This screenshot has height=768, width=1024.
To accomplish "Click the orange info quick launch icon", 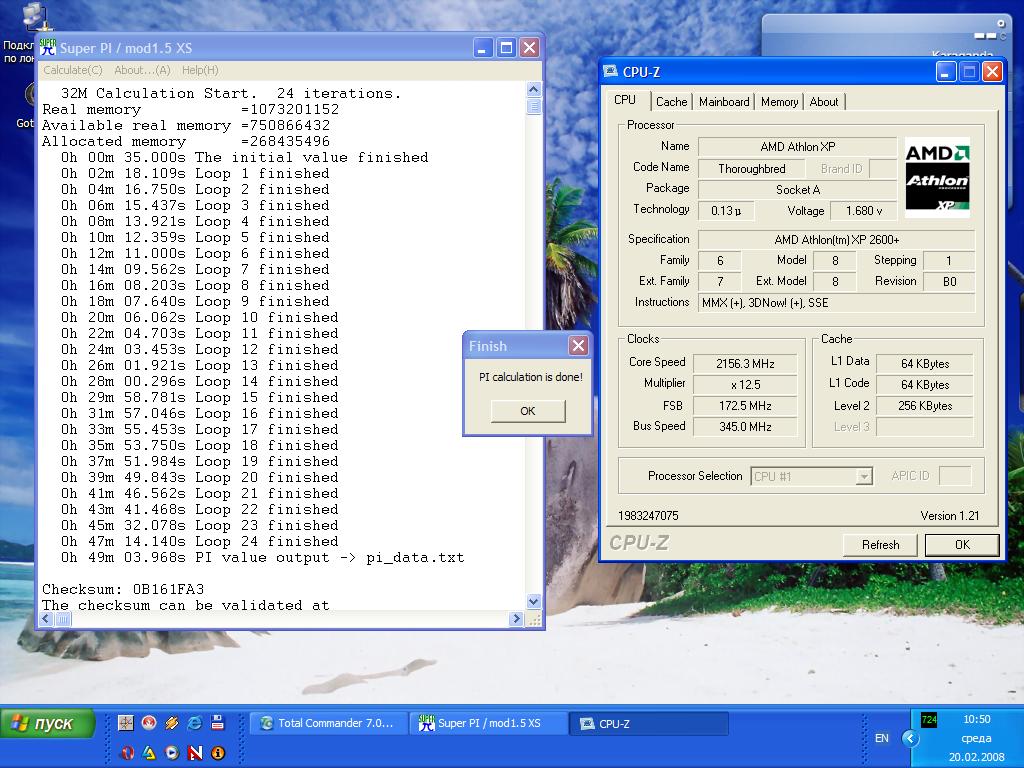I will pyautogui.click(x=217, y=752).
